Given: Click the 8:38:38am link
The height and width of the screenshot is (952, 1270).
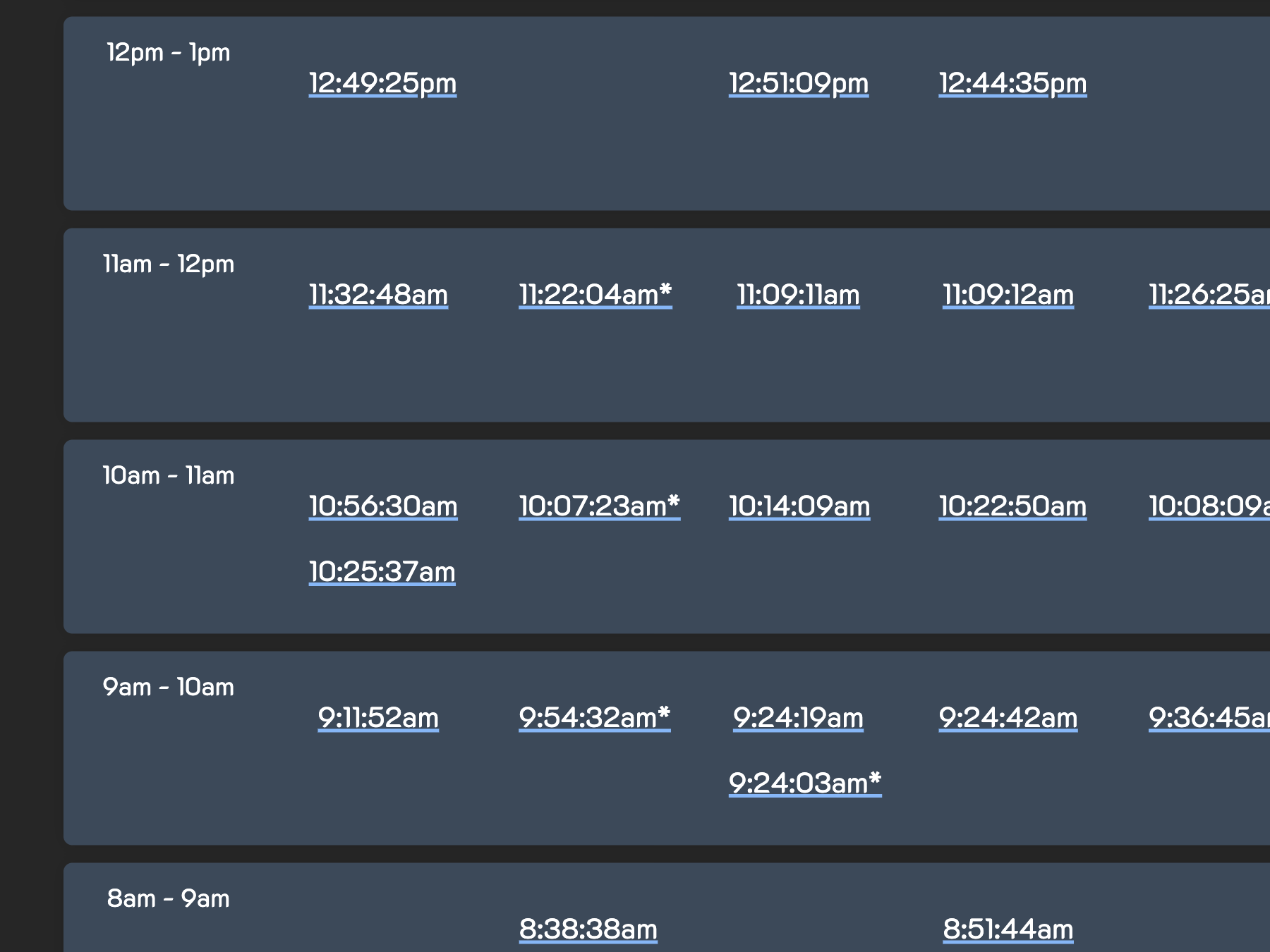Looking at the screenshot, I should click(588, 929).
